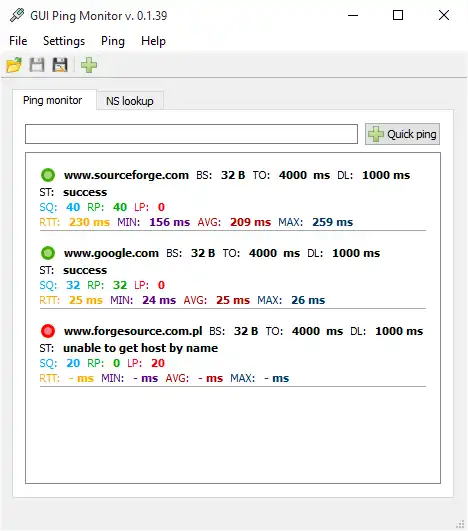
Task: Click the www.sourceforge.com host name
Action: (126, 175)
